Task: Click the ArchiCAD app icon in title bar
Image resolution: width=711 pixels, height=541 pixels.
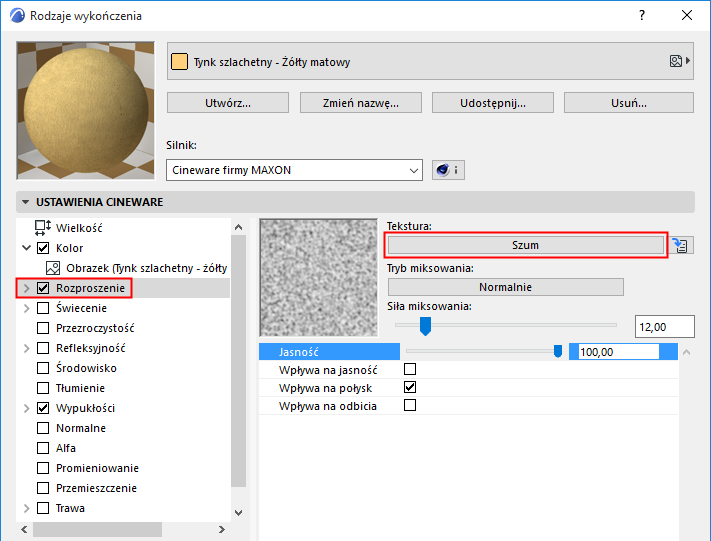Action: (x=17, y=15)
